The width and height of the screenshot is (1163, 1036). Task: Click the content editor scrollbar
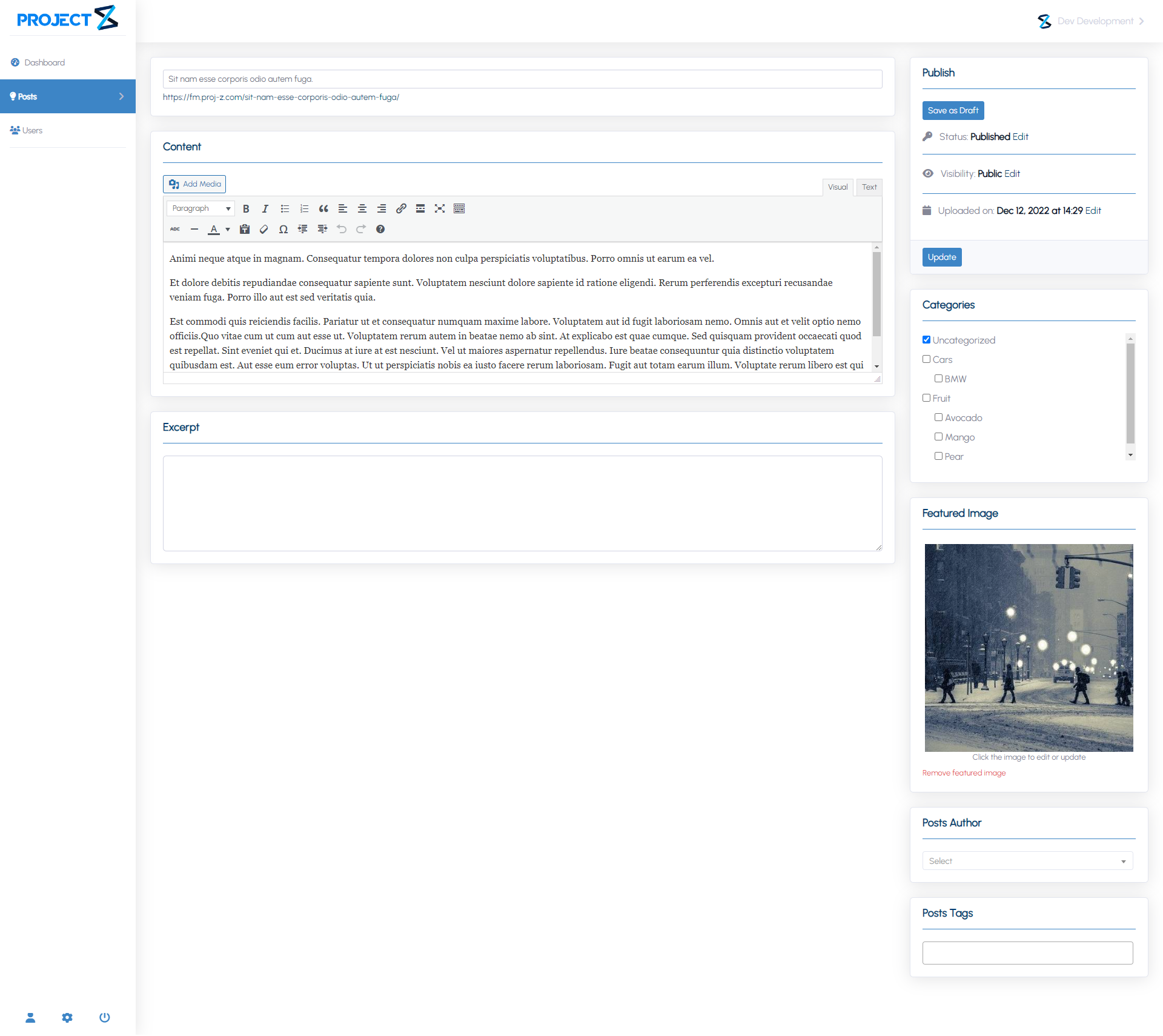[x=876, y=294]
